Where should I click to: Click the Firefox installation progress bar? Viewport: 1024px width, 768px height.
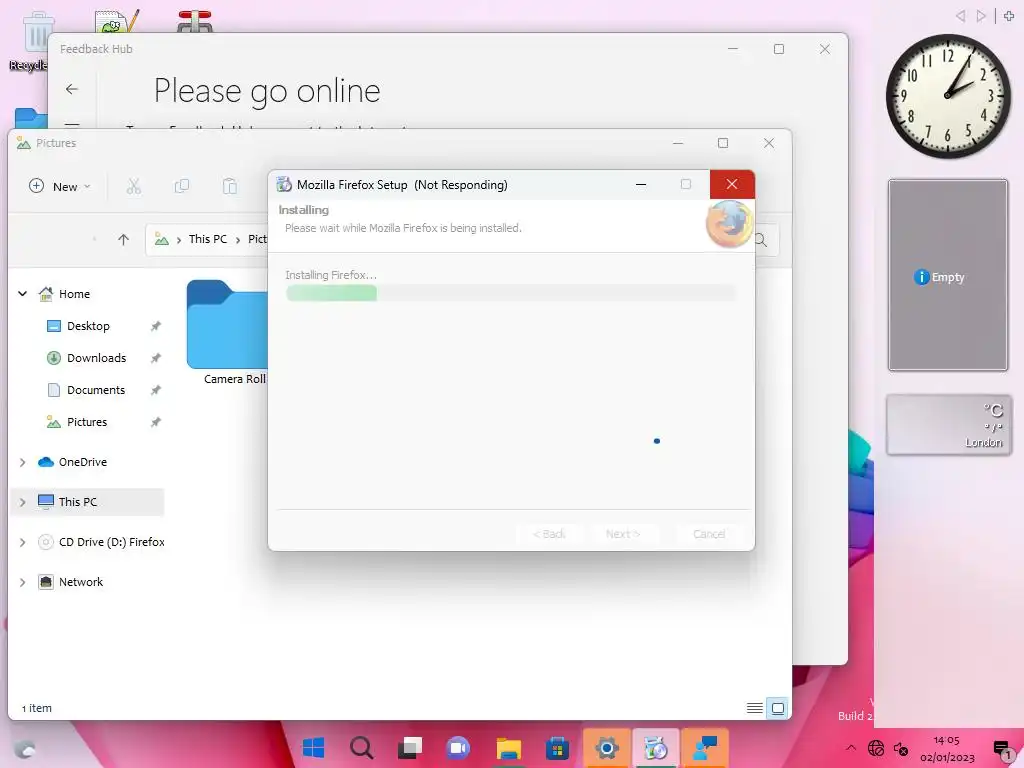[x=510, y=293]
